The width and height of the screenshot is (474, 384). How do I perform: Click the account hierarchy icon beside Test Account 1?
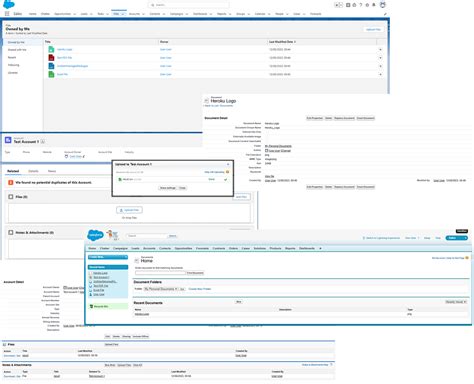click(43, 142)
